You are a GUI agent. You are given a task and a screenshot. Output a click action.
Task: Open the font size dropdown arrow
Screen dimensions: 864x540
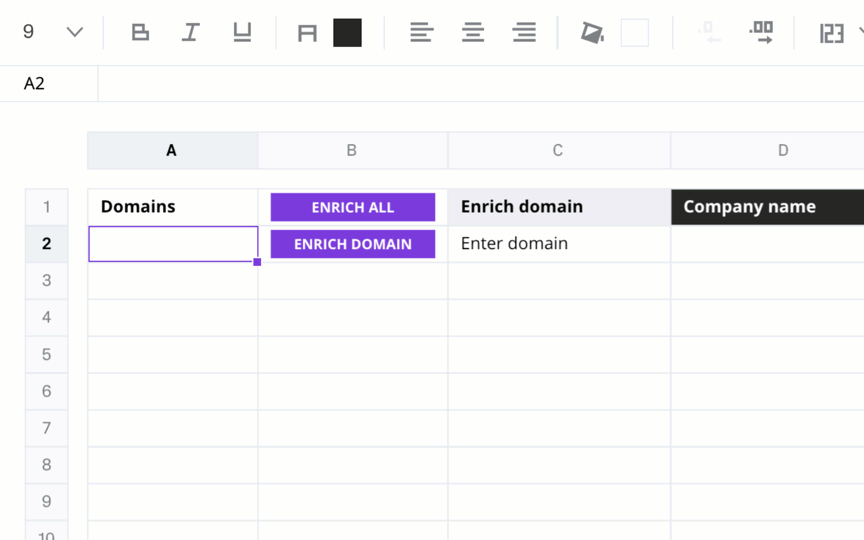coord(74,32)
